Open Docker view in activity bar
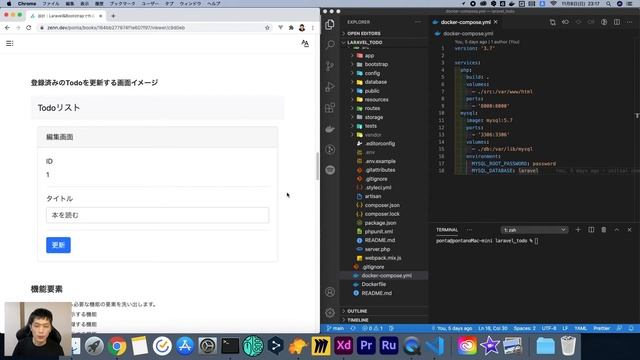This screenshot has height=360, width=640. click(330, 129)
